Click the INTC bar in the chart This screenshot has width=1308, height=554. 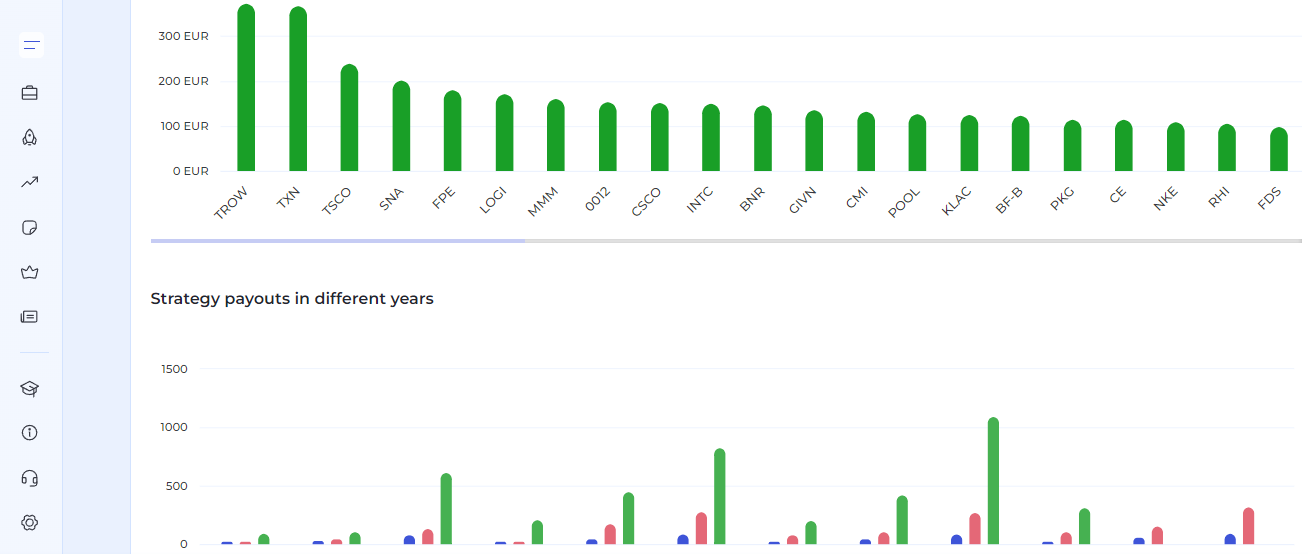tap(711, 138)
